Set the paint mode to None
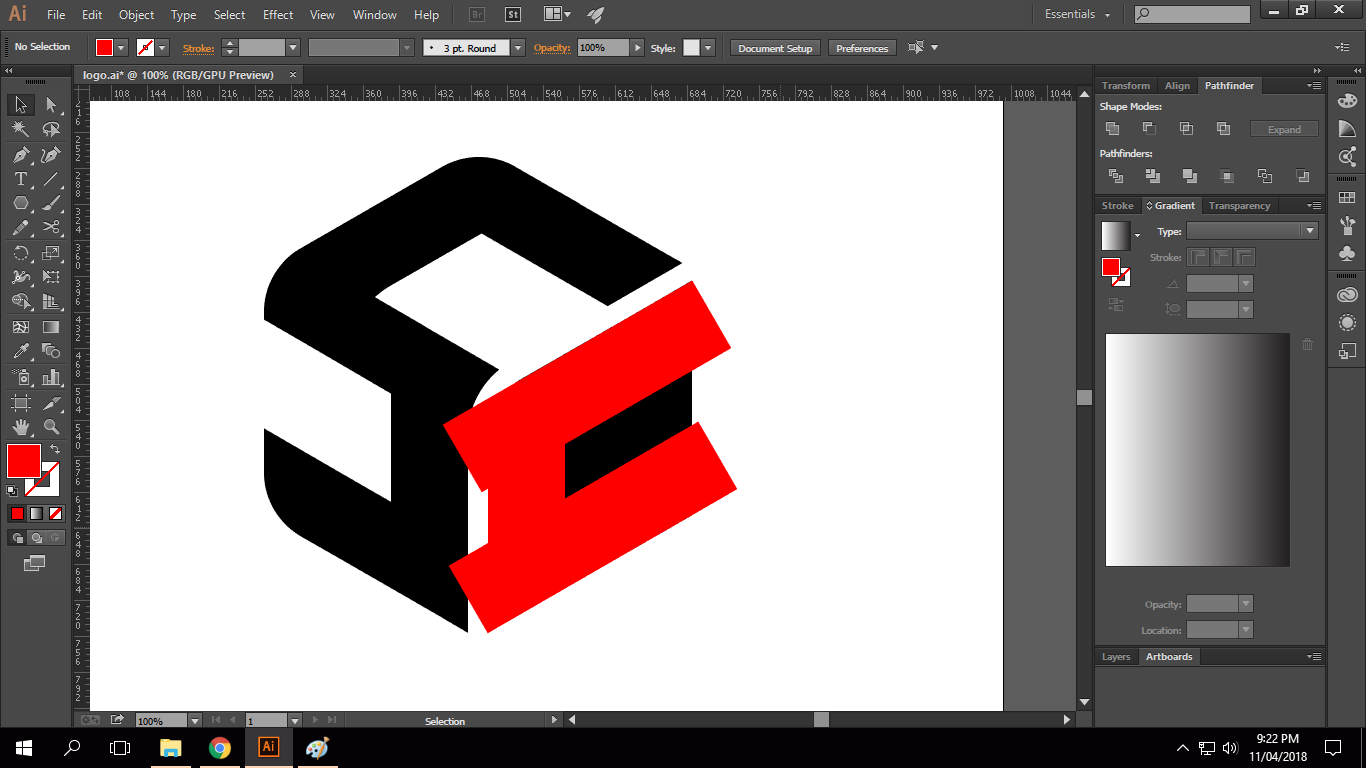 point(56,513)
